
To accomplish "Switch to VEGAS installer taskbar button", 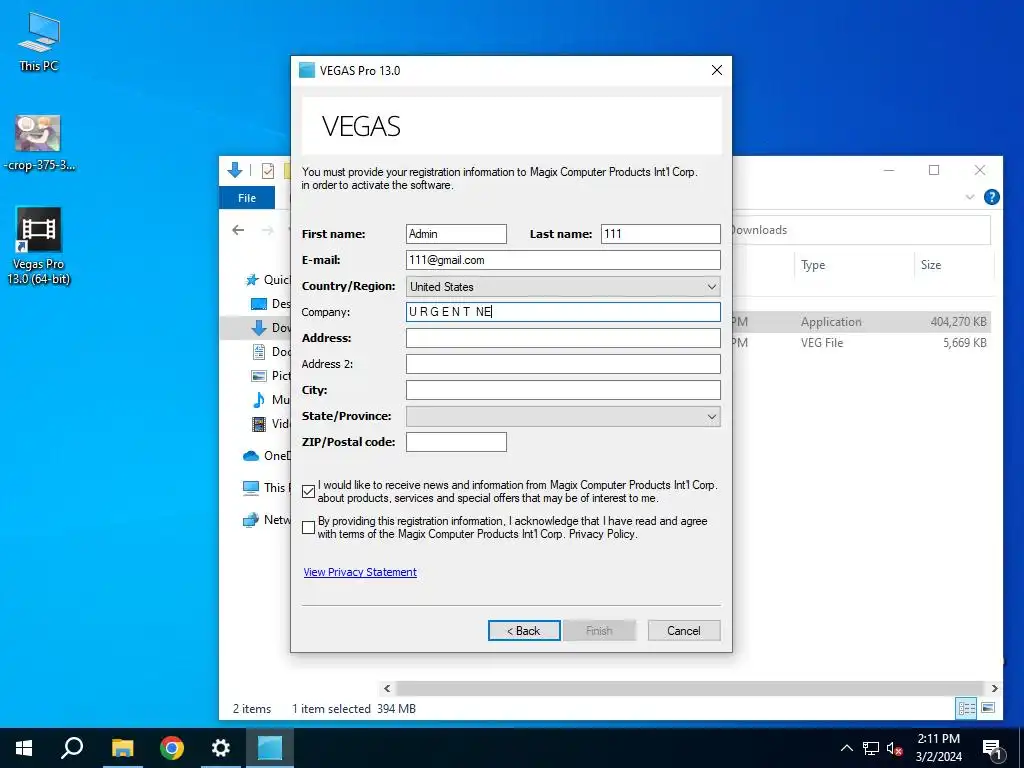I will (x=270, y=748).
